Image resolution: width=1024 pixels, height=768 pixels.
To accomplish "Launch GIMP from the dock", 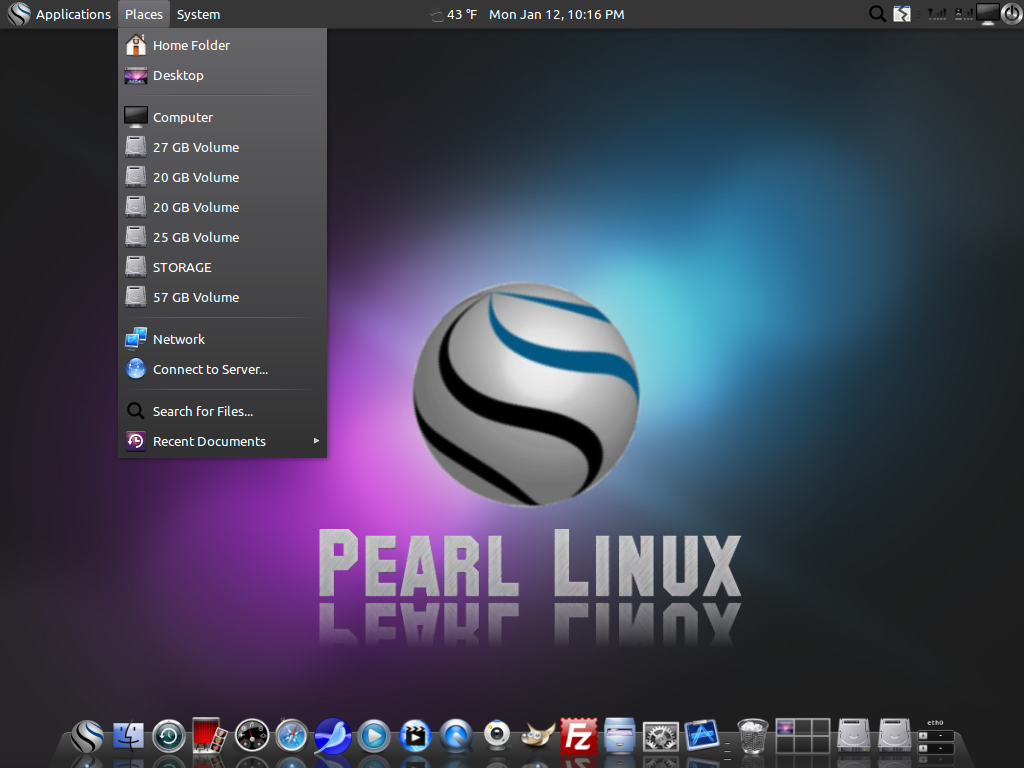I will pyautogui.click(x=537, y=736).
